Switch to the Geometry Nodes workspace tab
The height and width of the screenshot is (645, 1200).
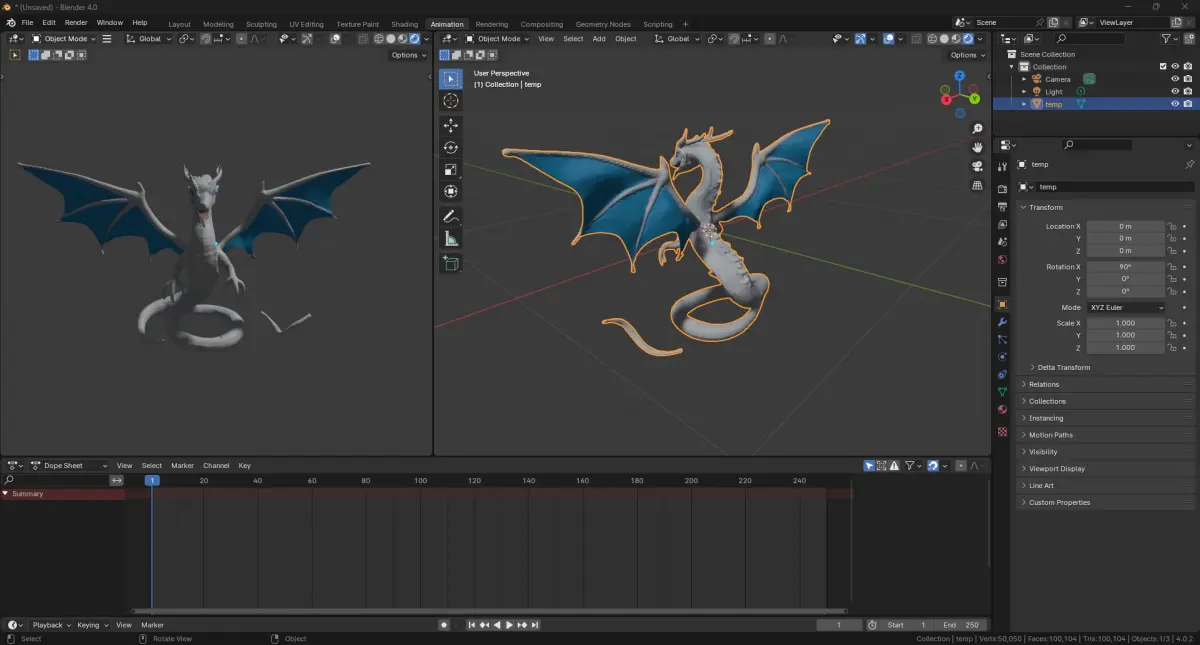point(603,24)
